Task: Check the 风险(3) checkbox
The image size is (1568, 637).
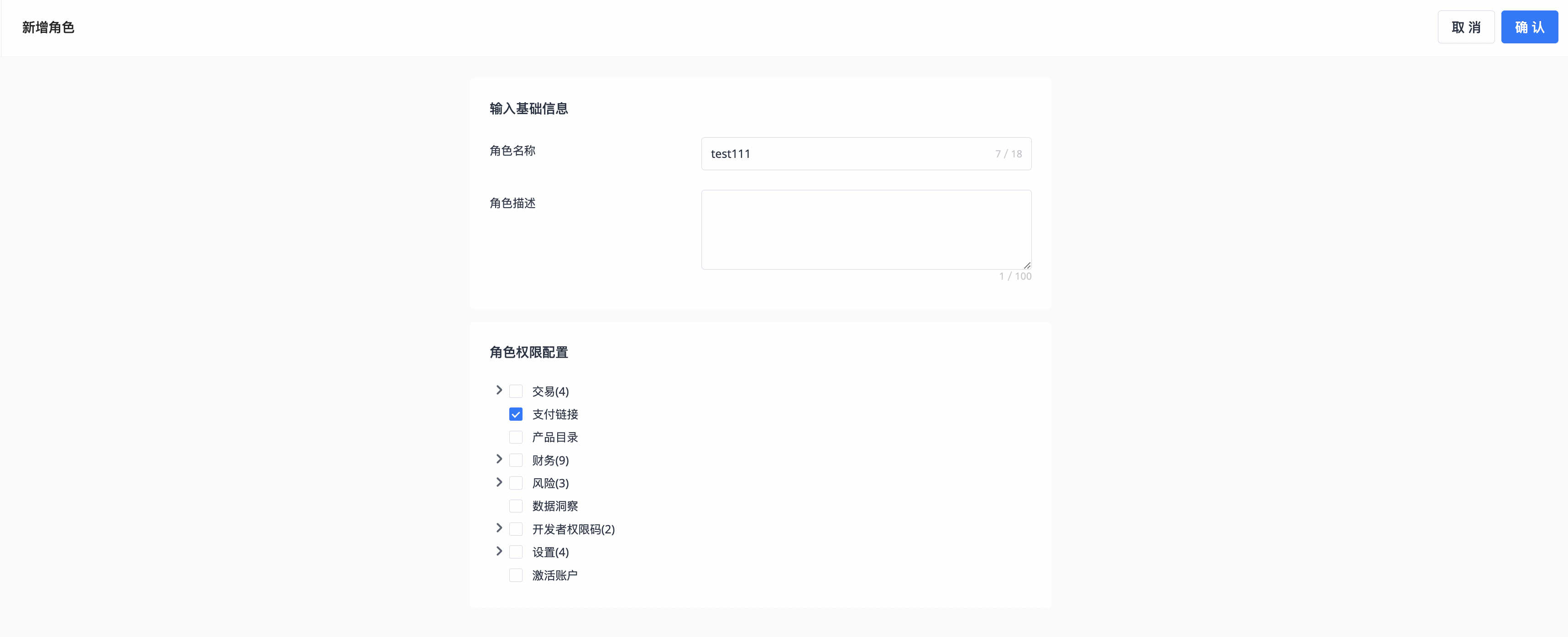Action: point(516,483)
